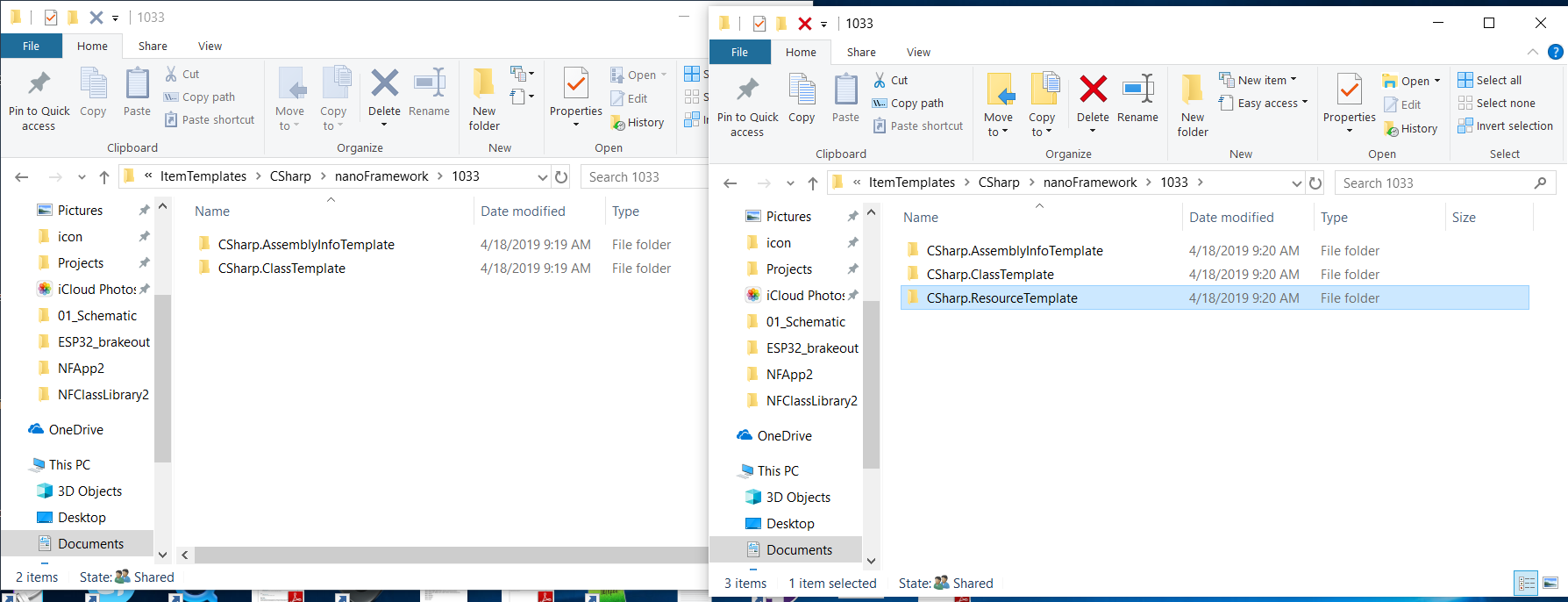
Task: Select View tab in right window
Action: 918,52
